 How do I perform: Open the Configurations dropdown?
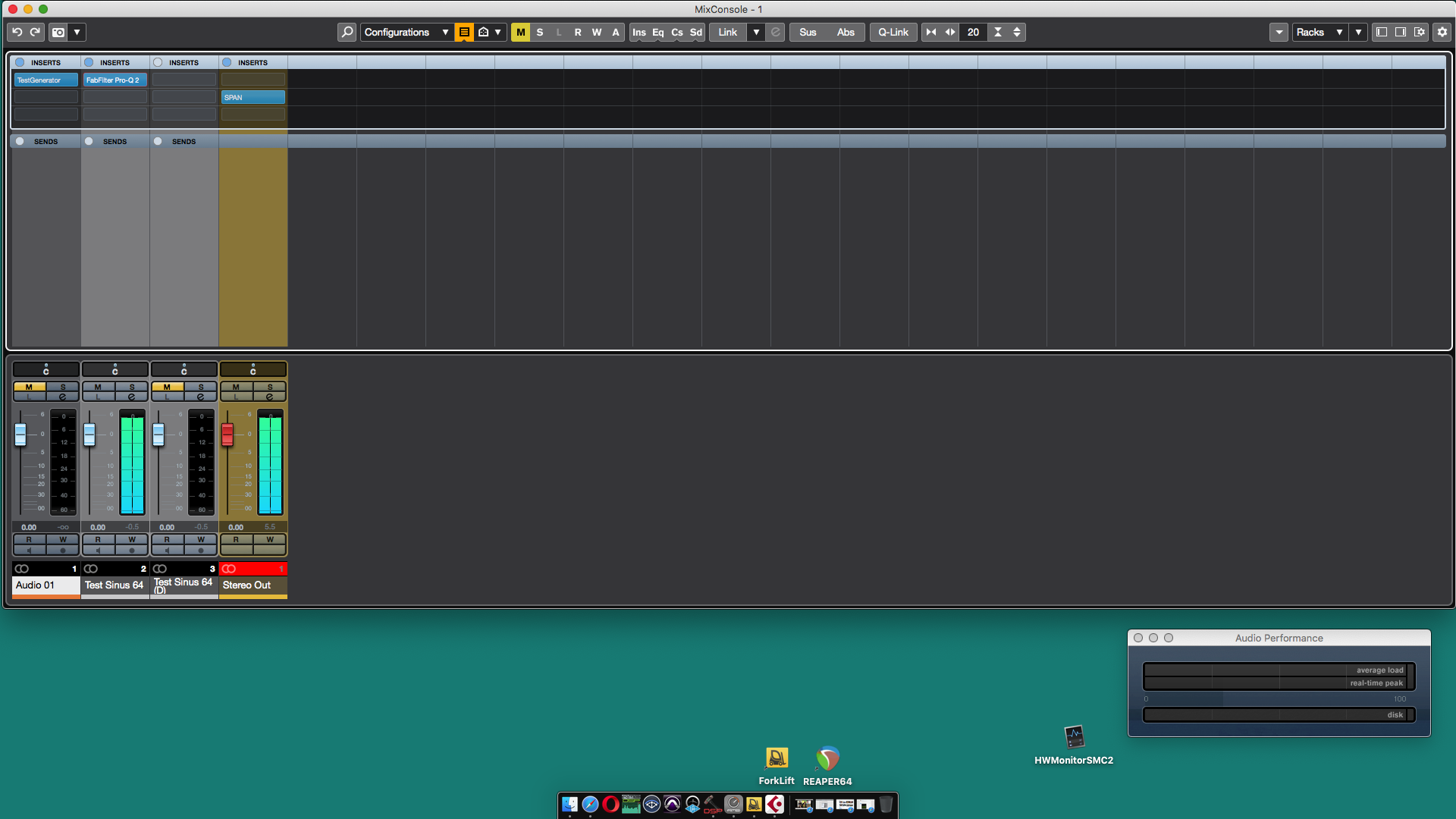coord(406,32)
